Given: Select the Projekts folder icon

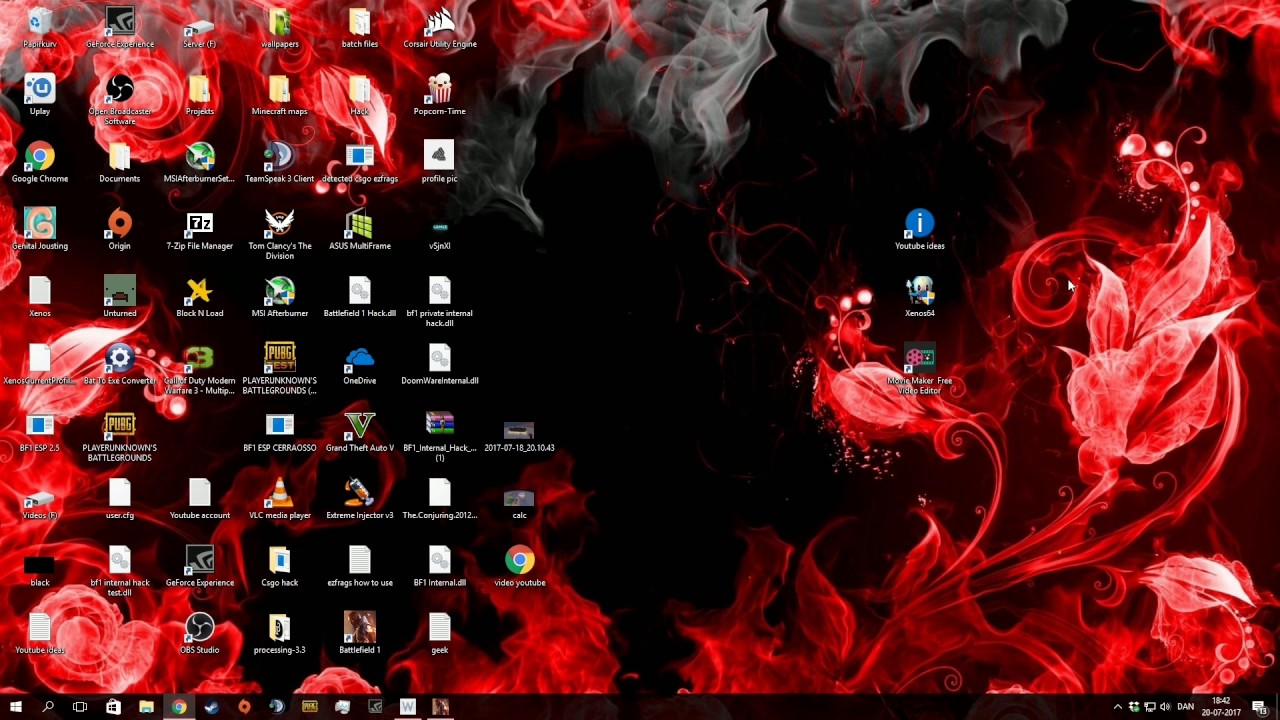Looking at the screenshot, I should point(199,95).
